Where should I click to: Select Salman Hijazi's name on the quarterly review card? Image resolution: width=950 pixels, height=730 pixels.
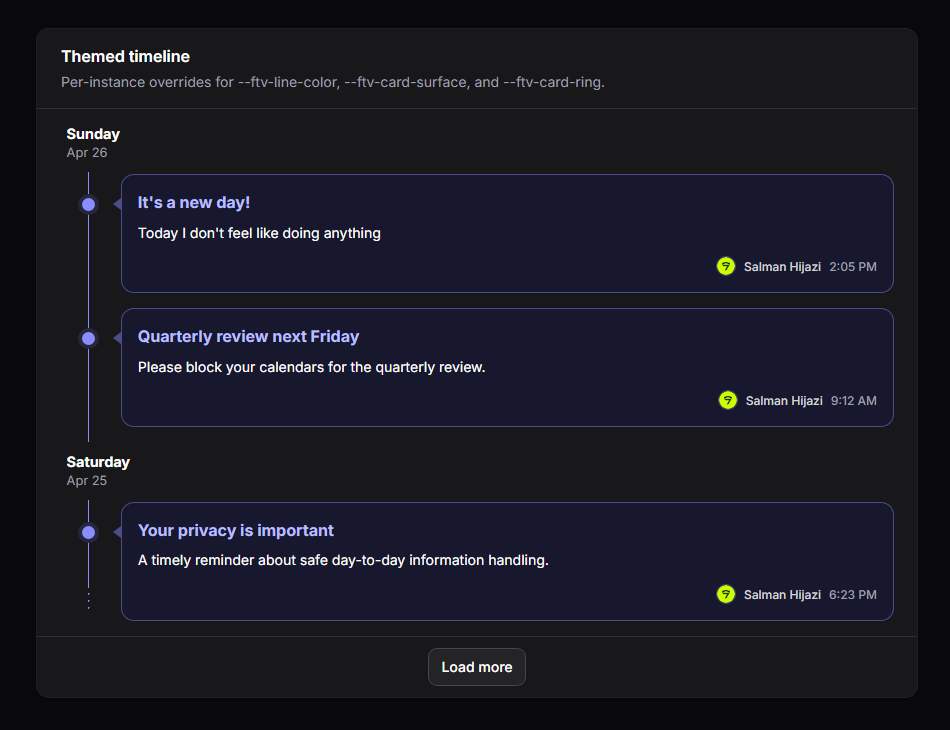(784, 400)
